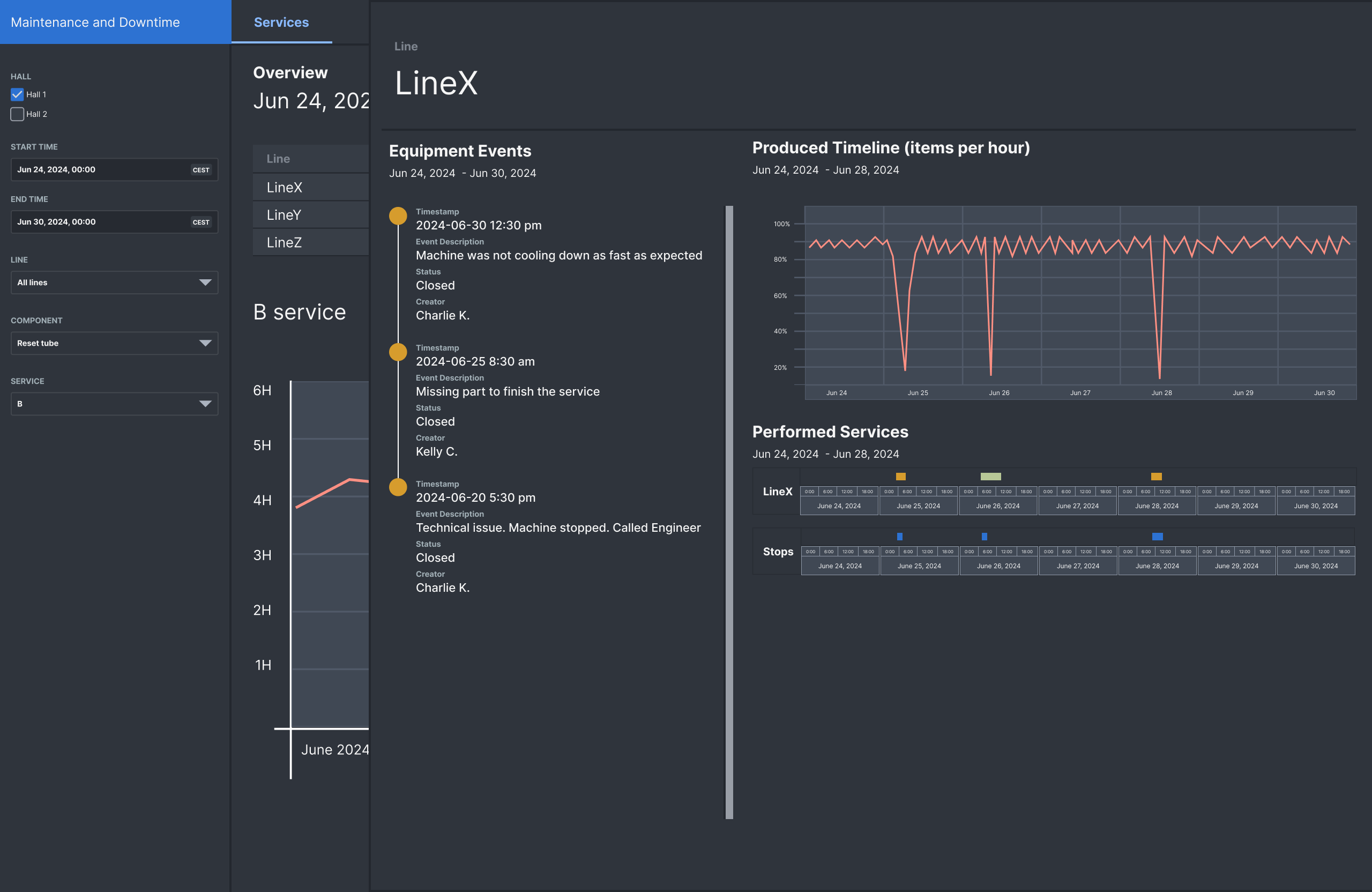Click the wide blue stop marker above June 28
The image size is (1372, 892).
coord(1157,536)
